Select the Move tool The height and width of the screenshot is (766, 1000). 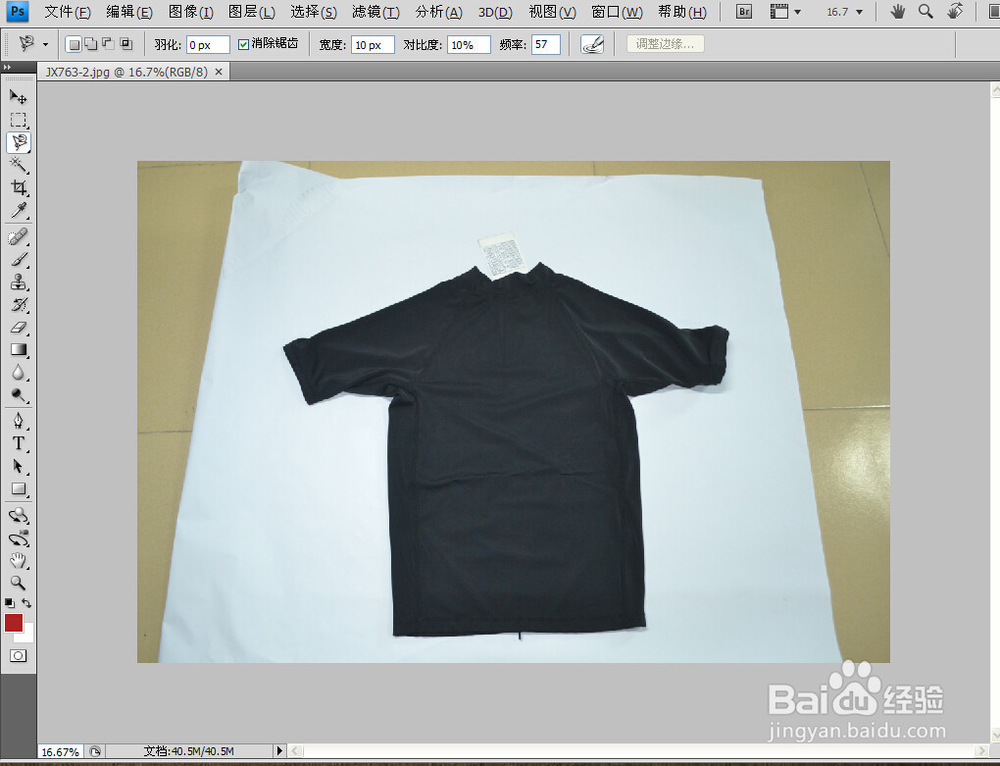(18, 97)
